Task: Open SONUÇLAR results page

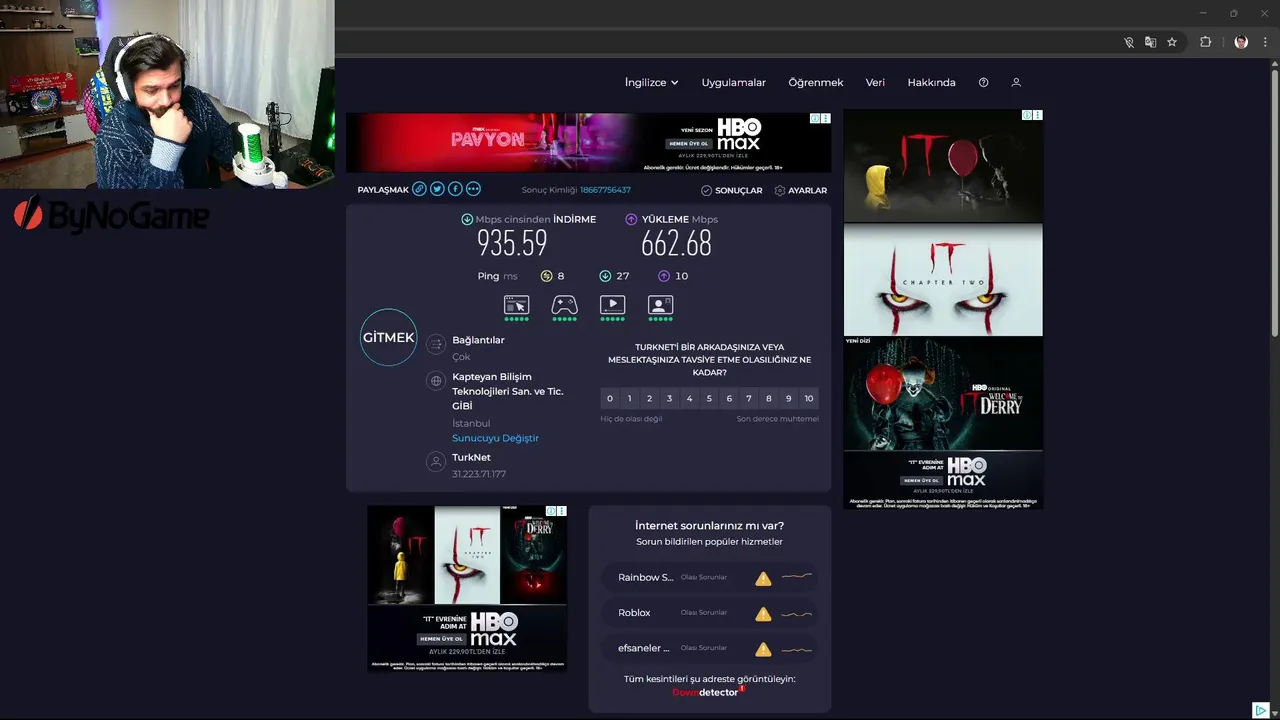Action: pos(732,190)
